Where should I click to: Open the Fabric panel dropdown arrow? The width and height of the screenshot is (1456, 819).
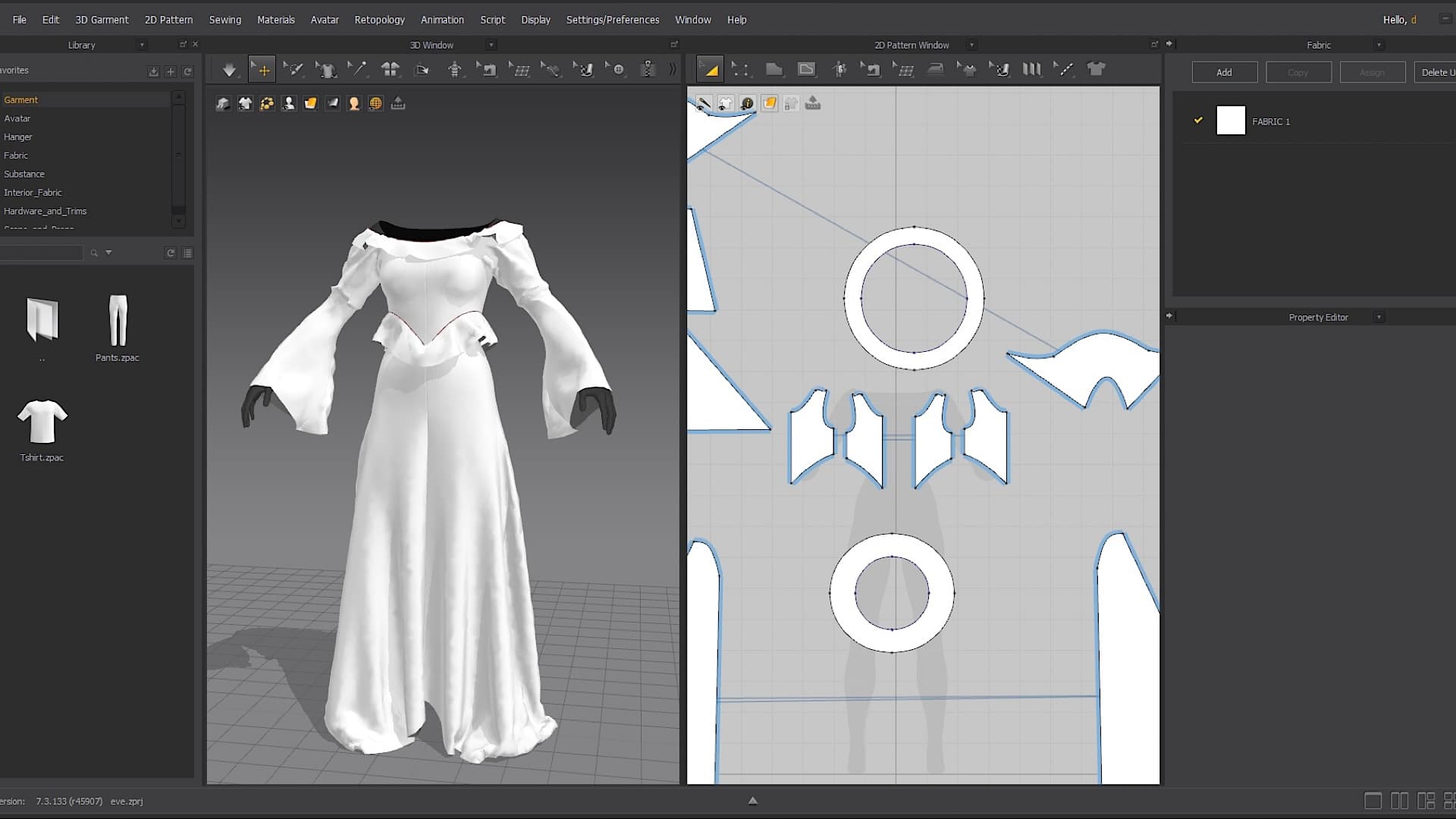click(x=1379, y=45)
